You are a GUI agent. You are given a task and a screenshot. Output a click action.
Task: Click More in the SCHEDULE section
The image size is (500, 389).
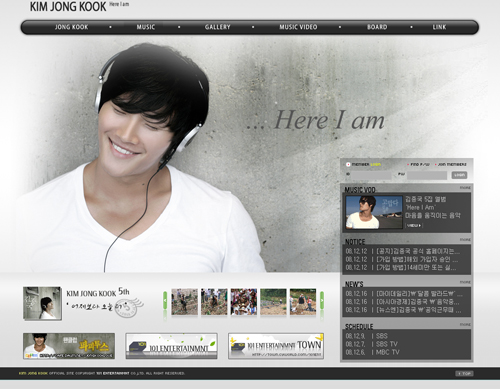click(465, 324)
